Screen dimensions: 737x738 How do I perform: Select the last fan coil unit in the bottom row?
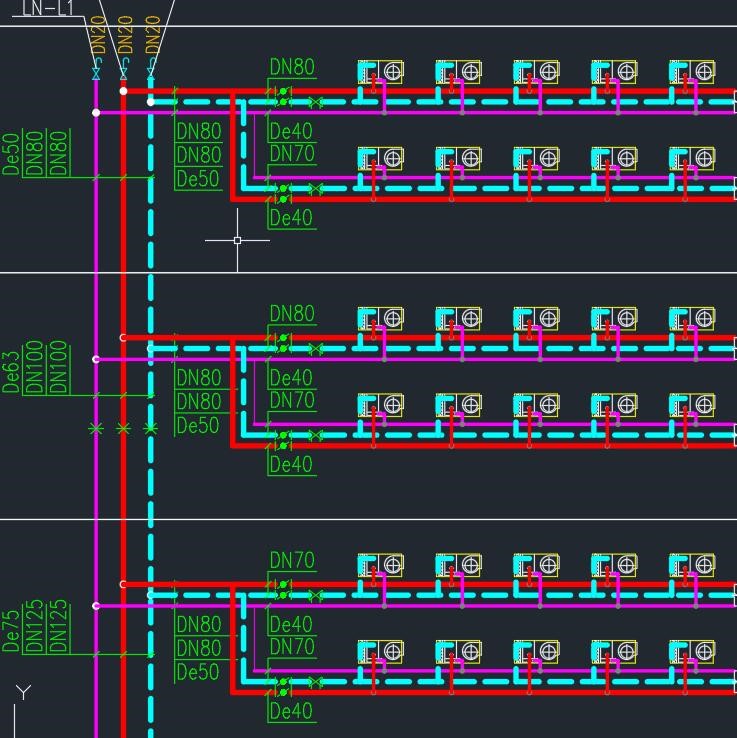pyautogui.click(x=692, y=653)
